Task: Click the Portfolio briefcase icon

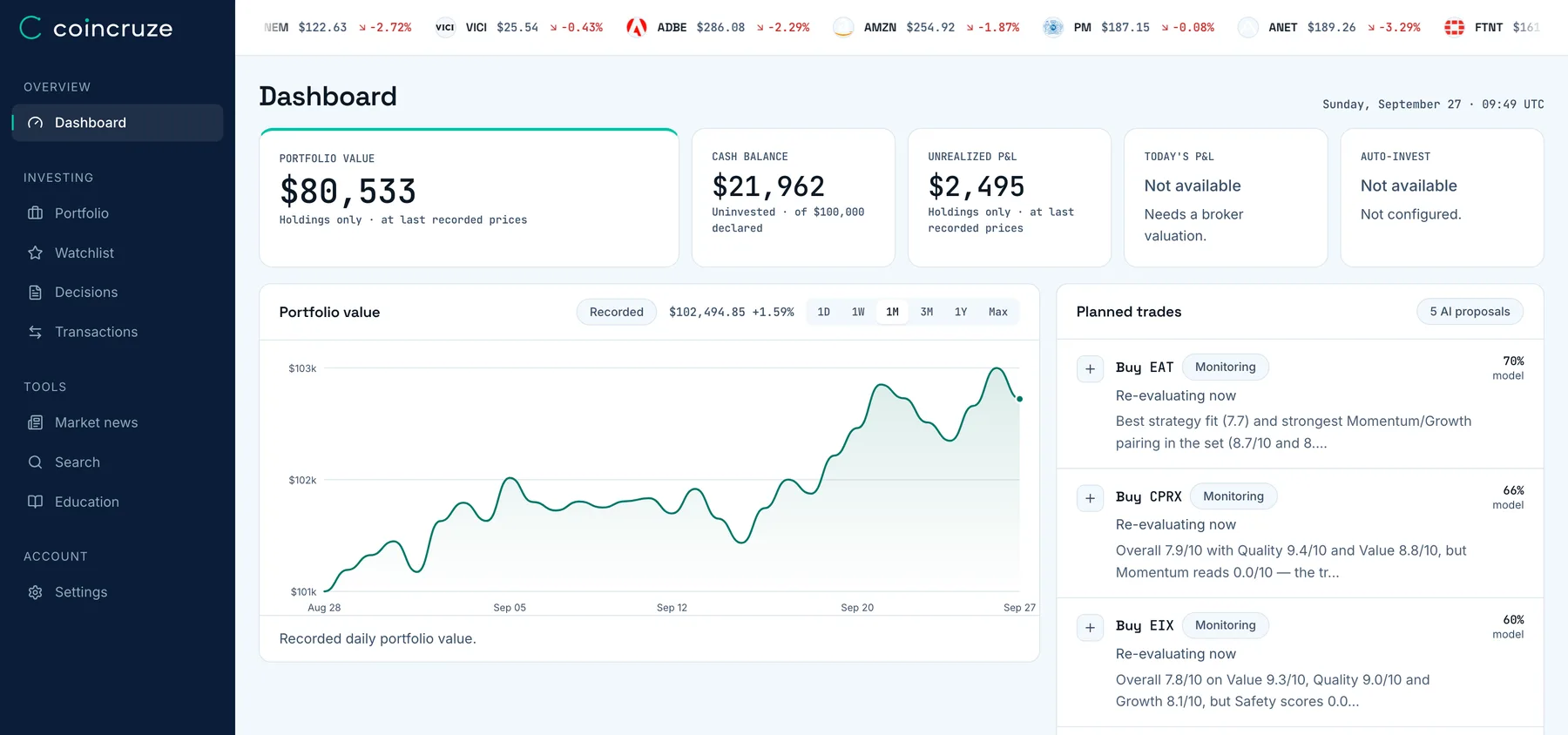Action: [x=35, y=213]
